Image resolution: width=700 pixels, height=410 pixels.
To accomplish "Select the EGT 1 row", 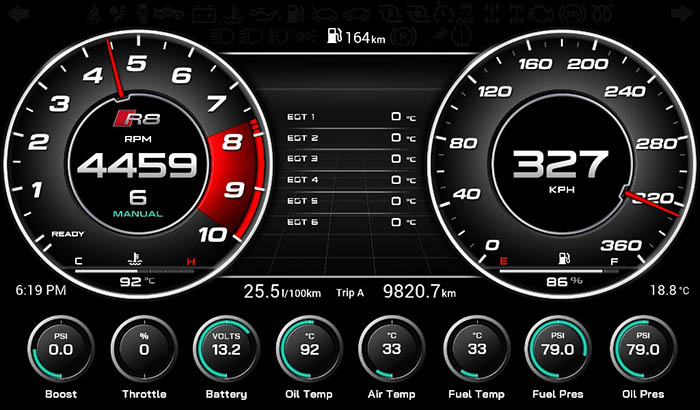I will 351,117.
